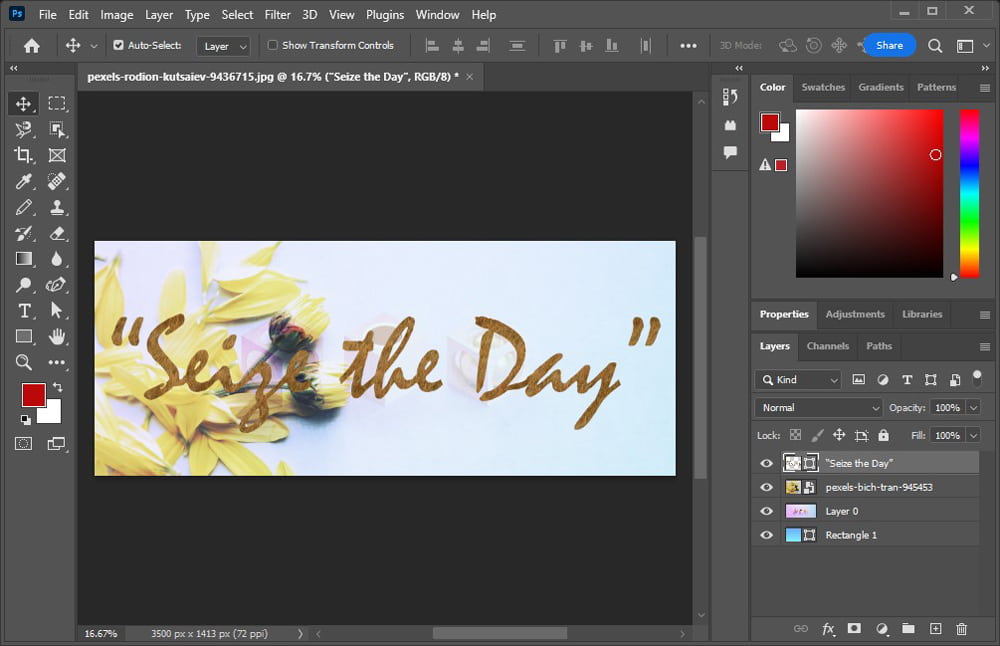Open the Kind filter dropdown
The image size is (1000, 646).
[x=797, y=380]
